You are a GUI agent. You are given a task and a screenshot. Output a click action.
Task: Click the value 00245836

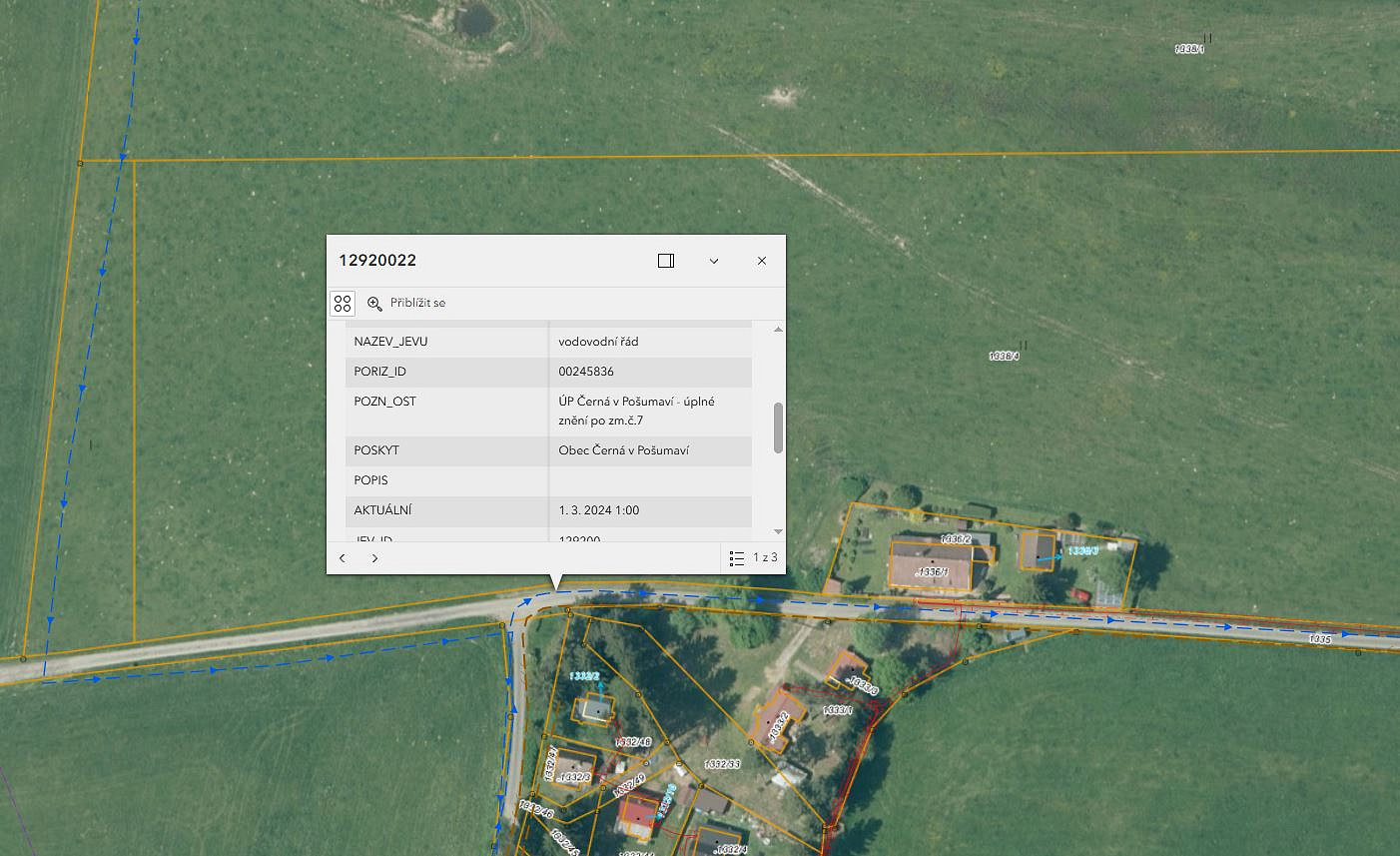point(586,372)
